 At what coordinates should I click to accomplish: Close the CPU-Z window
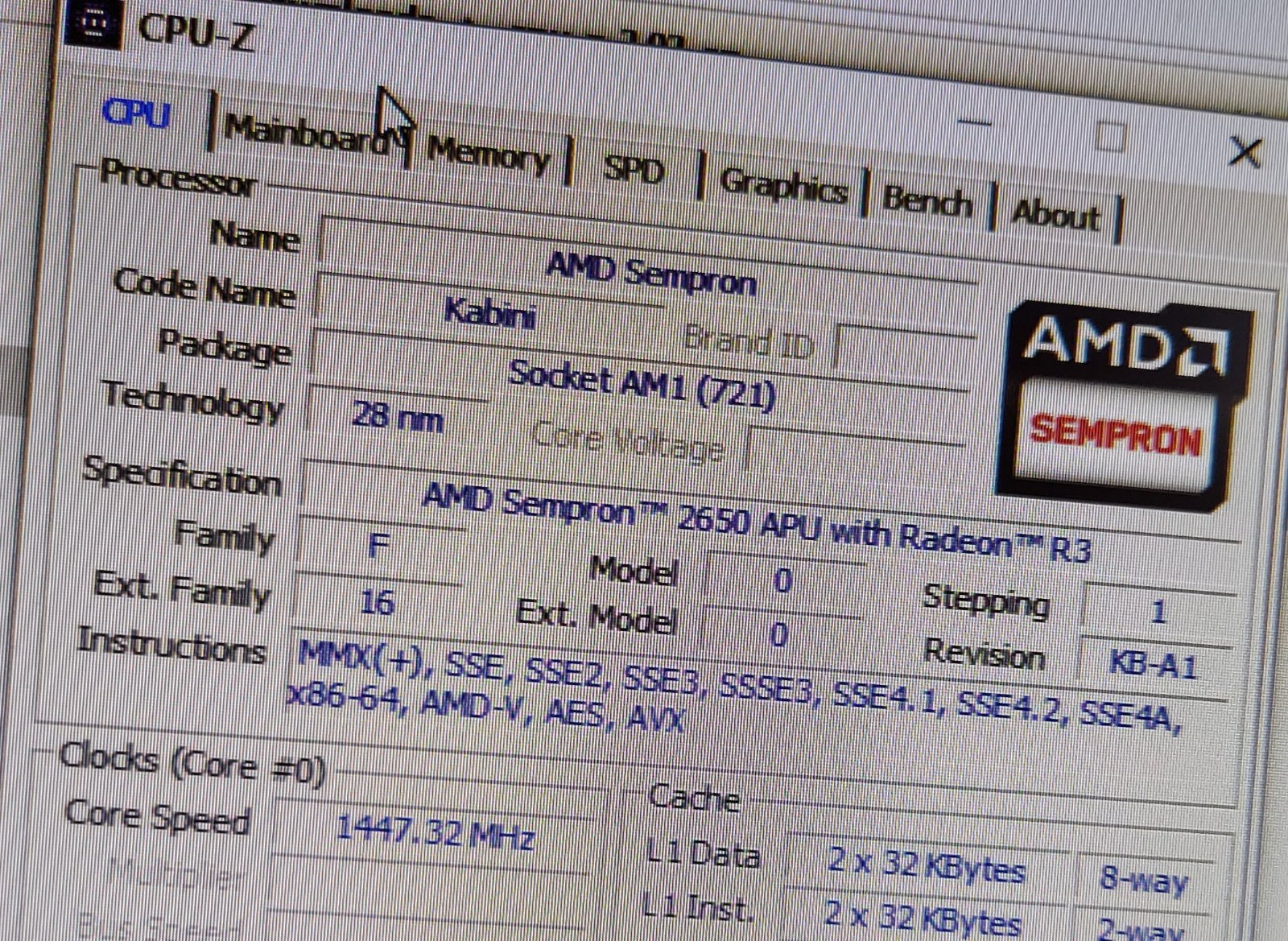point(1245,152)
